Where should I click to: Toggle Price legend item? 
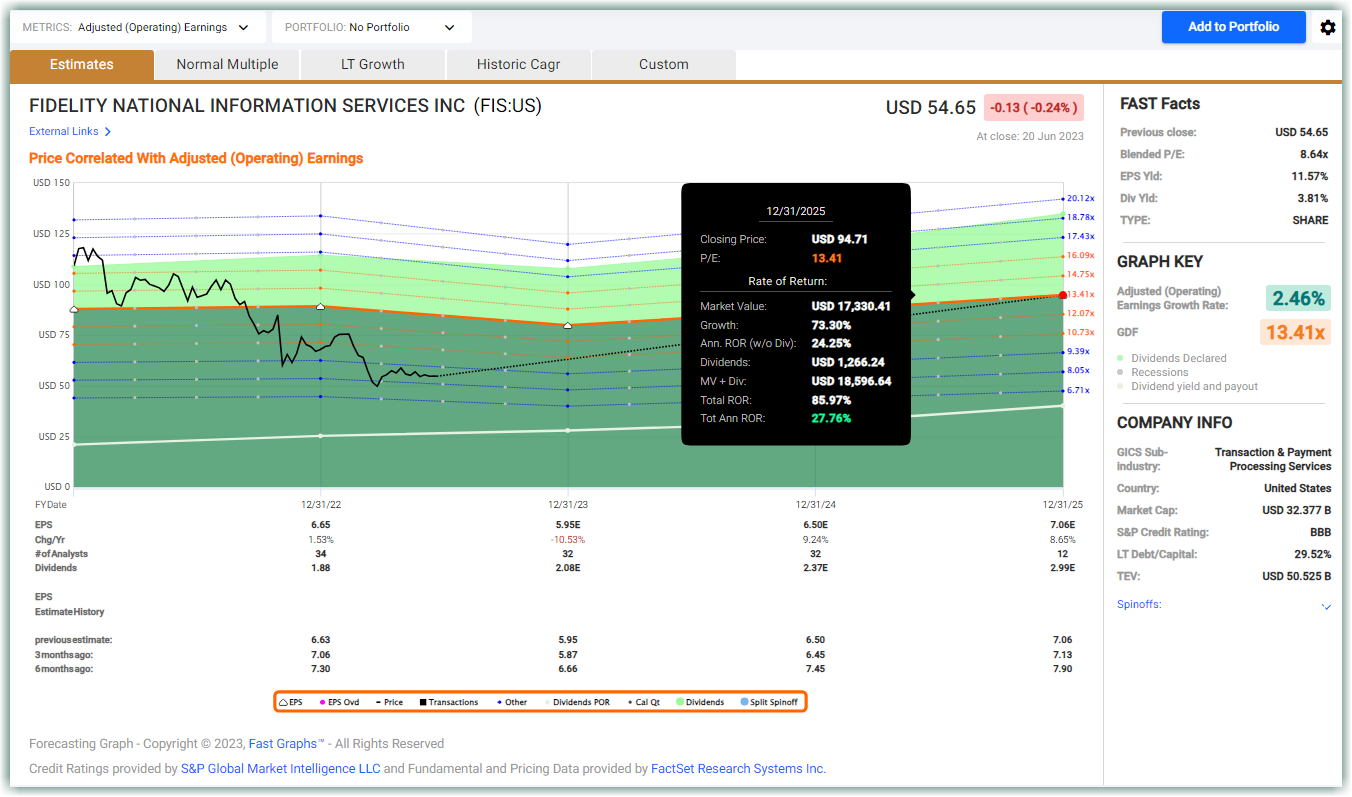coord(389,702)
